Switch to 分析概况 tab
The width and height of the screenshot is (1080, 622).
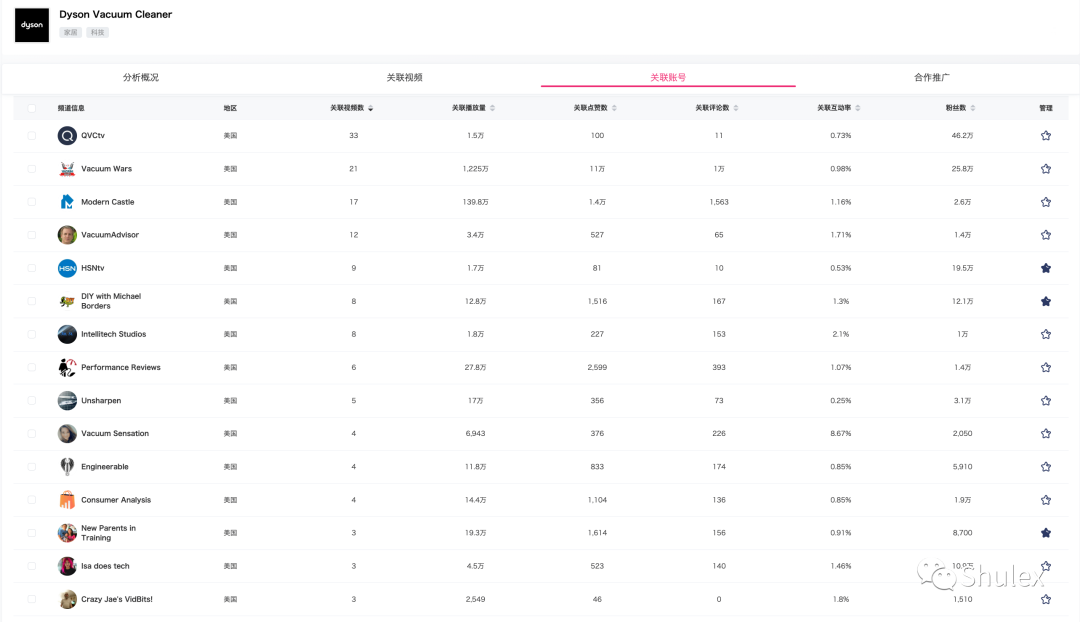pos(141,77)
